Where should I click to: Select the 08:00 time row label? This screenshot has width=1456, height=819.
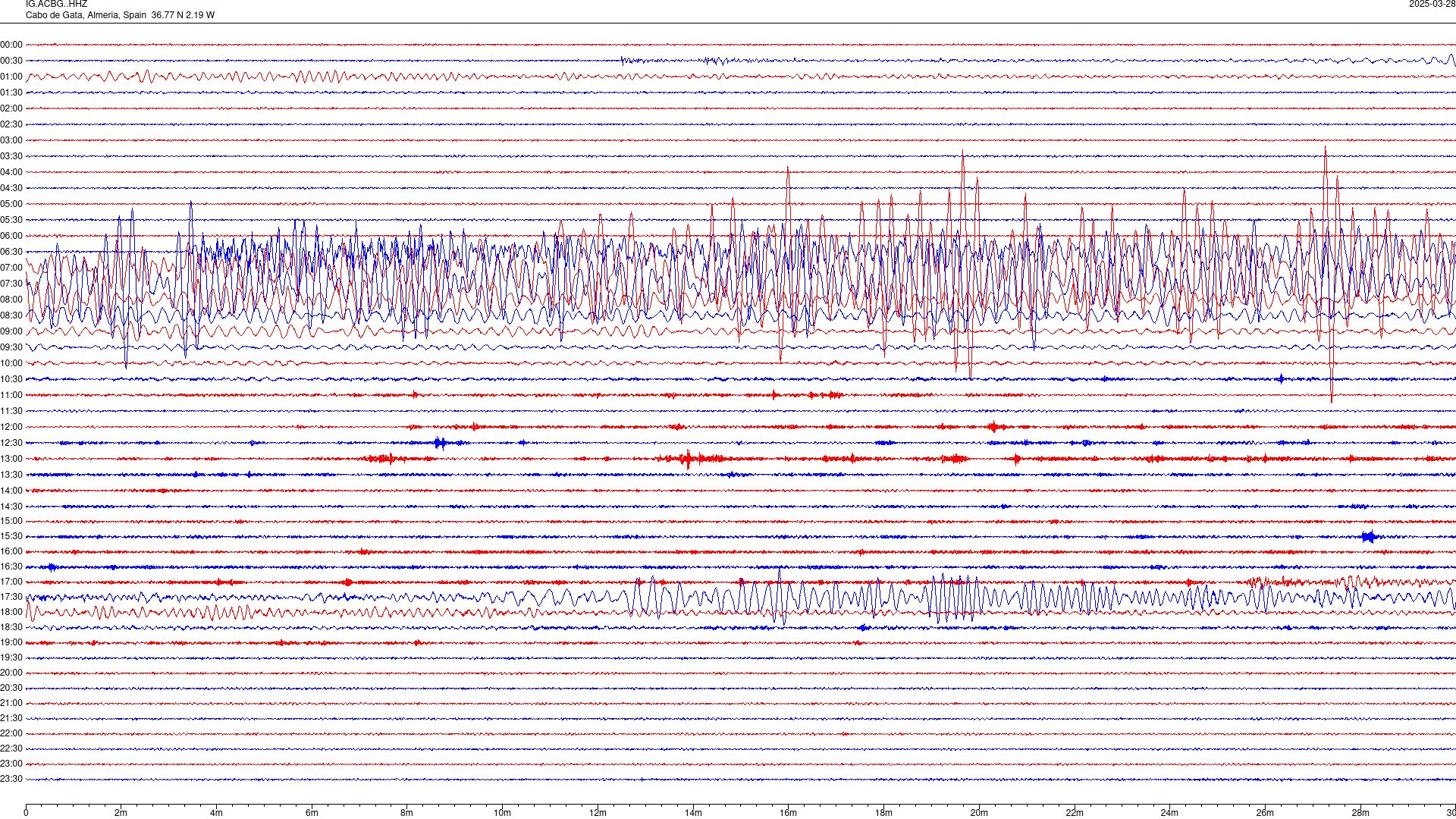[11, 300]
